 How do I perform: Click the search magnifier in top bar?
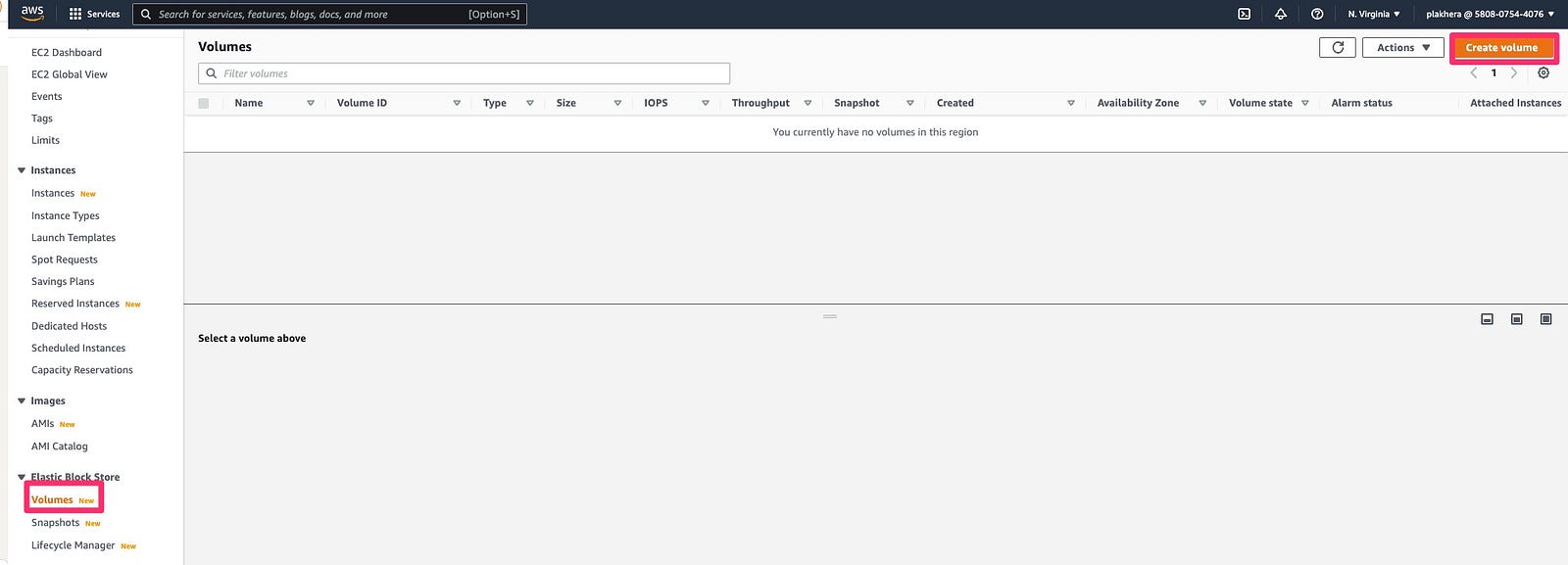(146, 14)
